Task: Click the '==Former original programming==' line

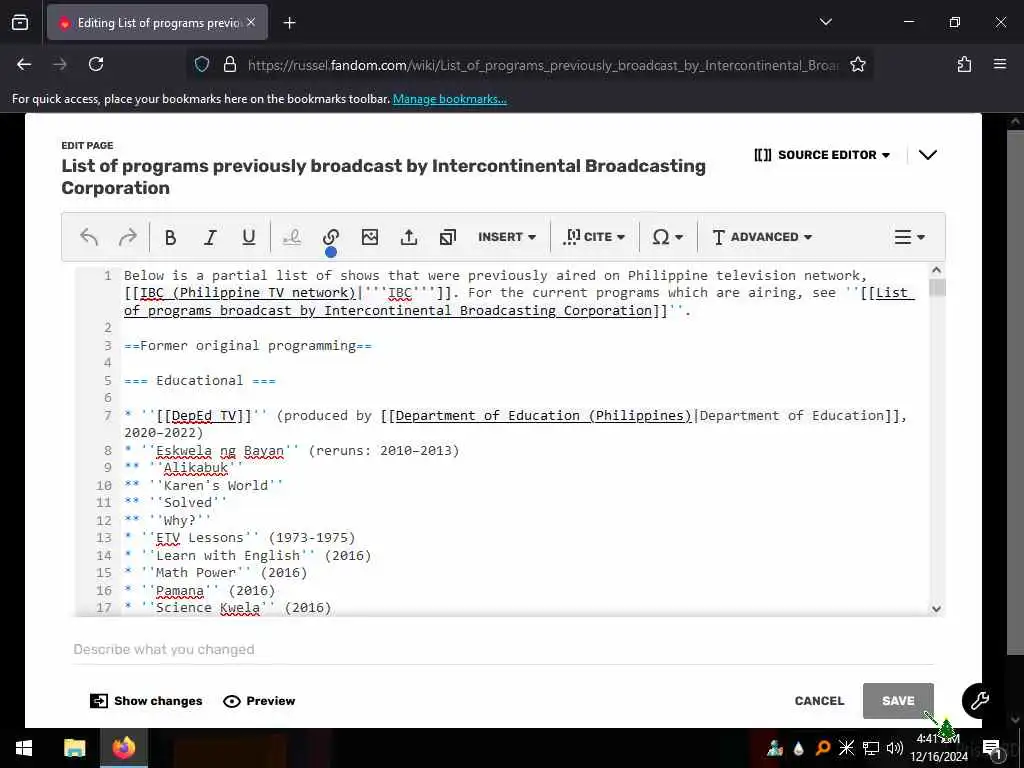Action: pyautogui.click(x=248, y=345)
